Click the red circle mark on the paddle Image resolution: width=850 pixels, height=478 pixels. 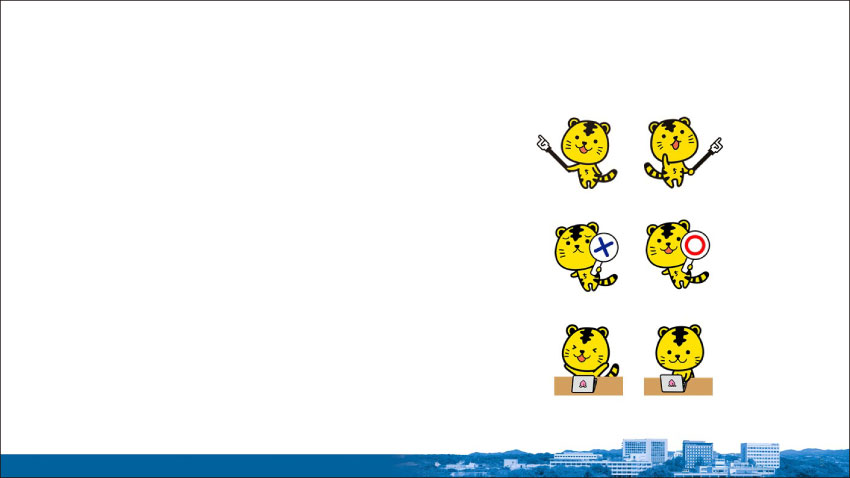click(696, 244)
